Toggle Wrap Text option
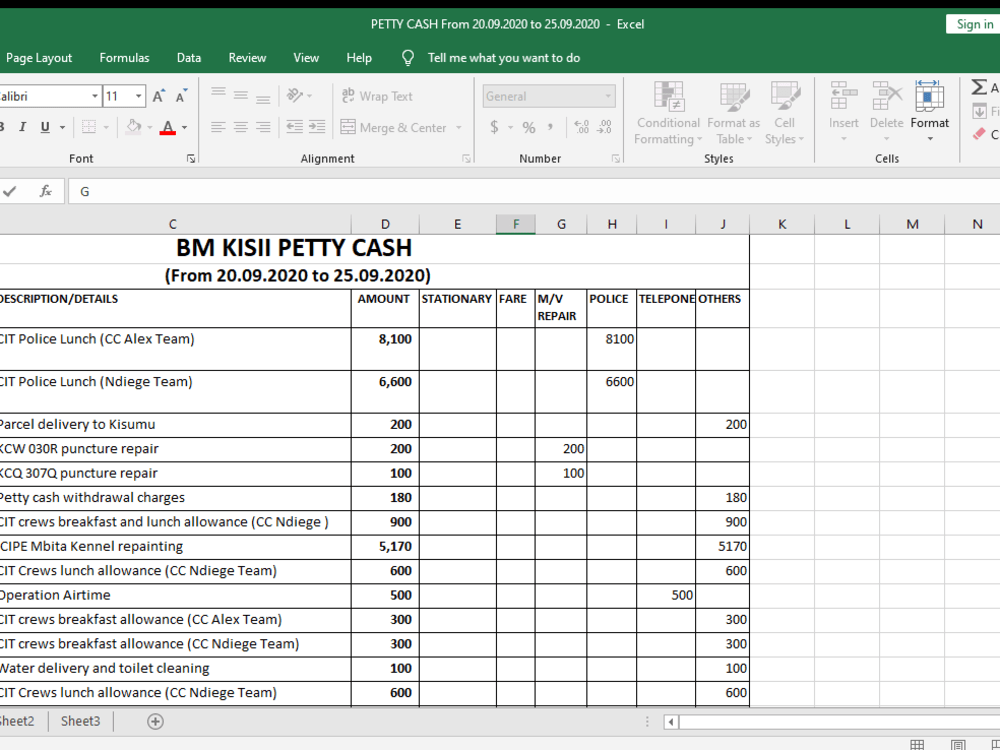Viewport: 1000px width, 750px height. pos(377,96)
